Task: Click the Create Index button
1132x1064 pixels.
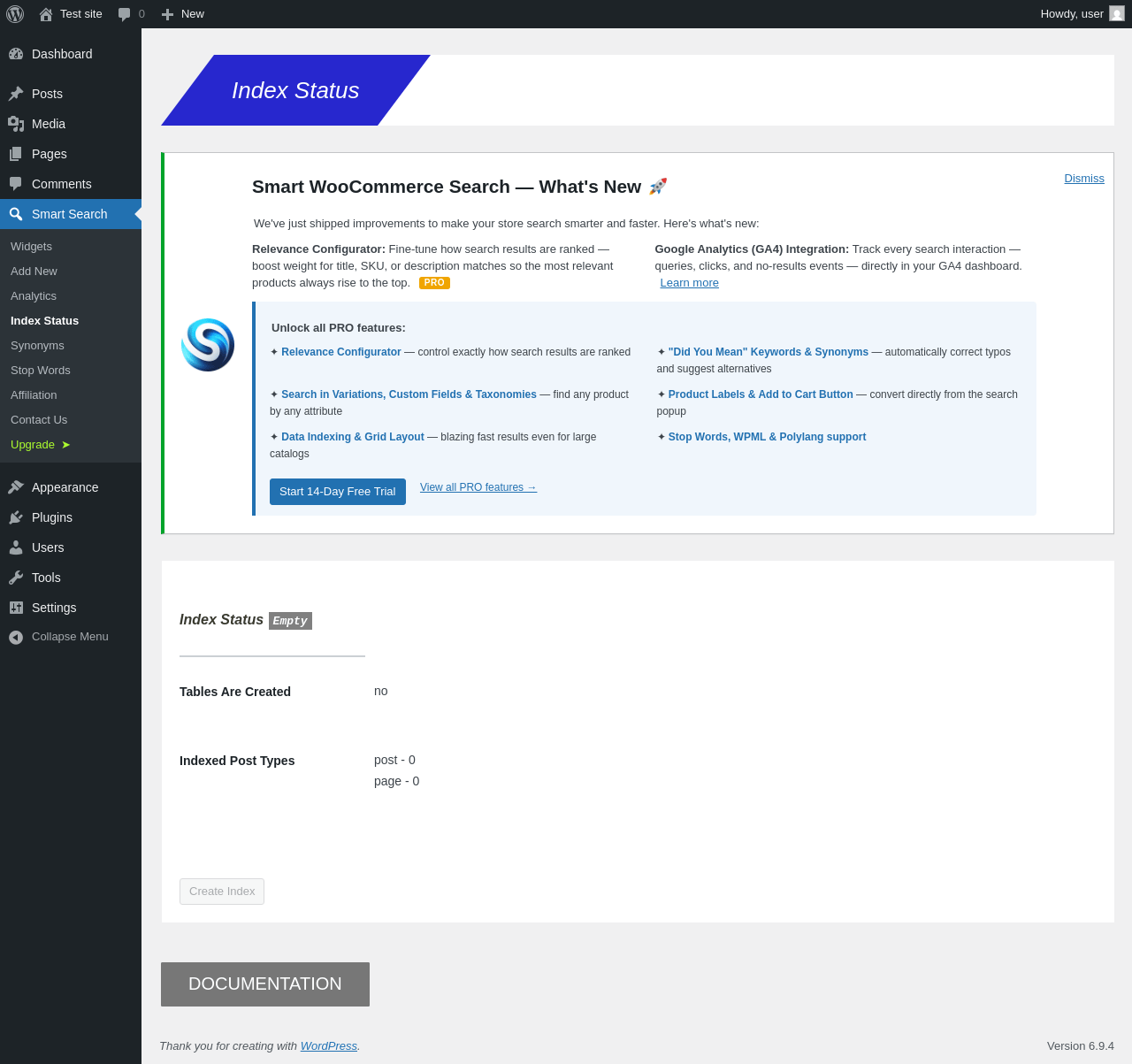Action: click(x=222, y=892)
